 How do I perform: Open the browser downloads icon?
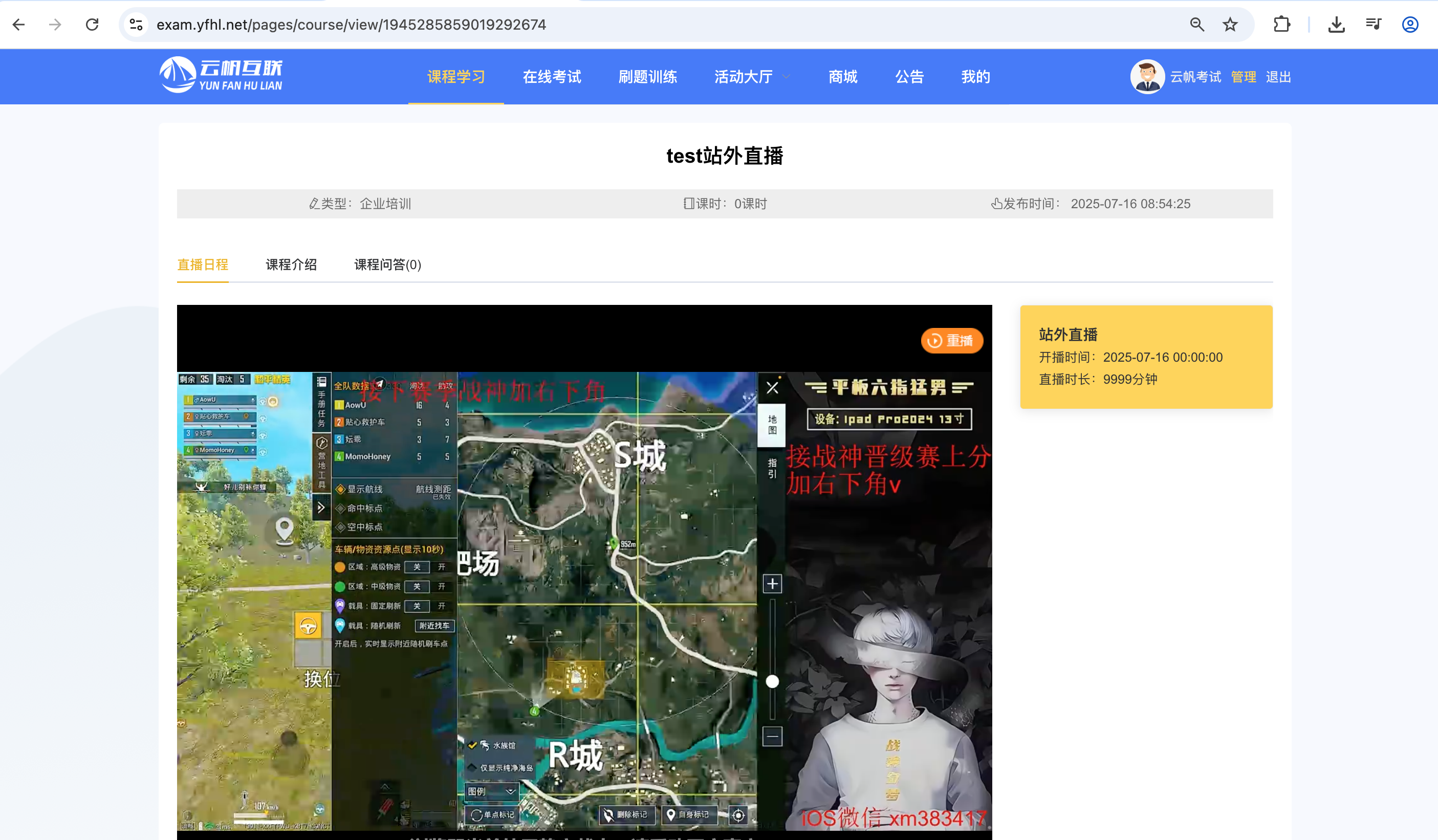(1337, 25)
